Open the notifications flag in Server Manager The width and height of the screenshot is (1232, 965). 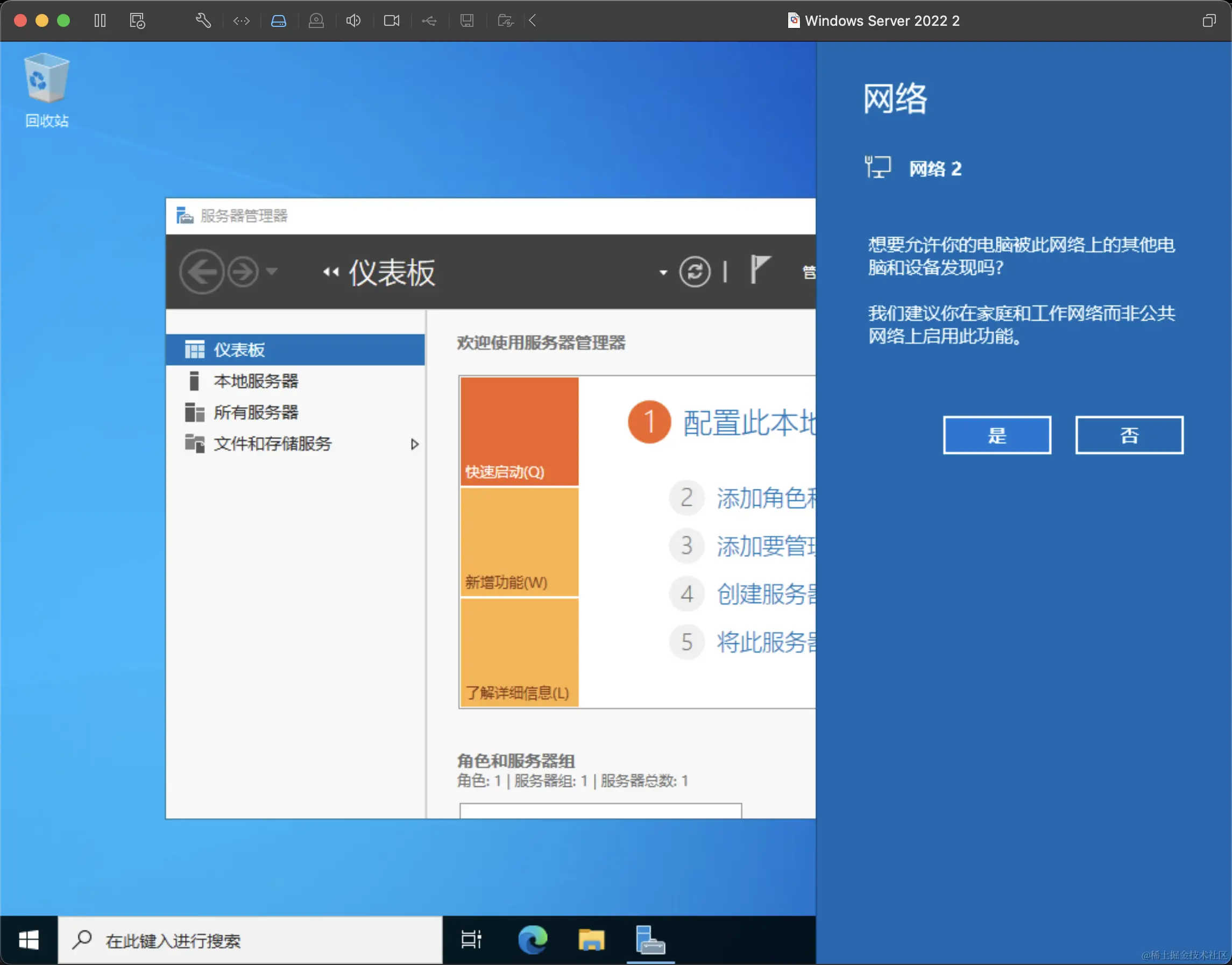pos(760,272)
